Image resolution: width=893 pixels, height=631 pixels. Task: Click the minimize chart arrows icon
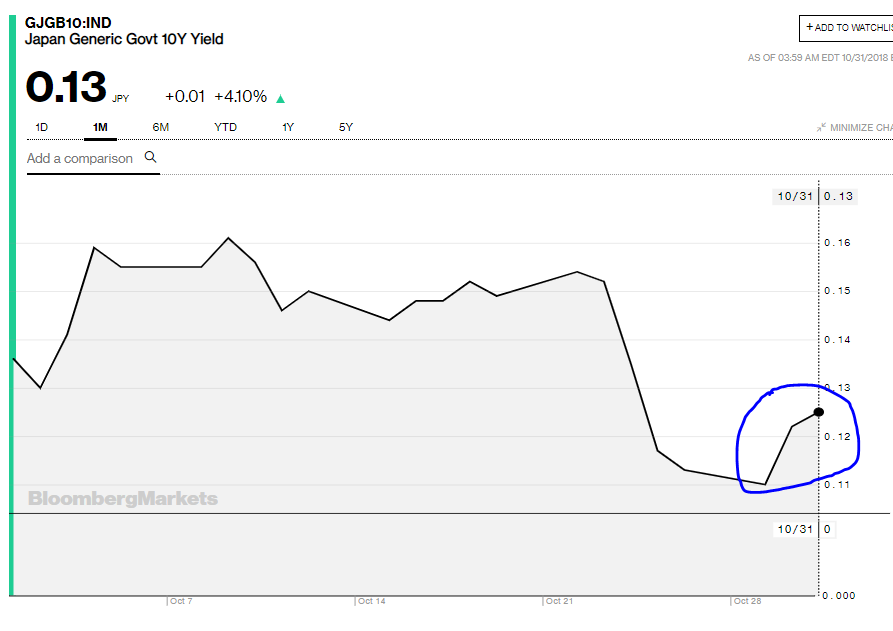(x=821, y=128)
